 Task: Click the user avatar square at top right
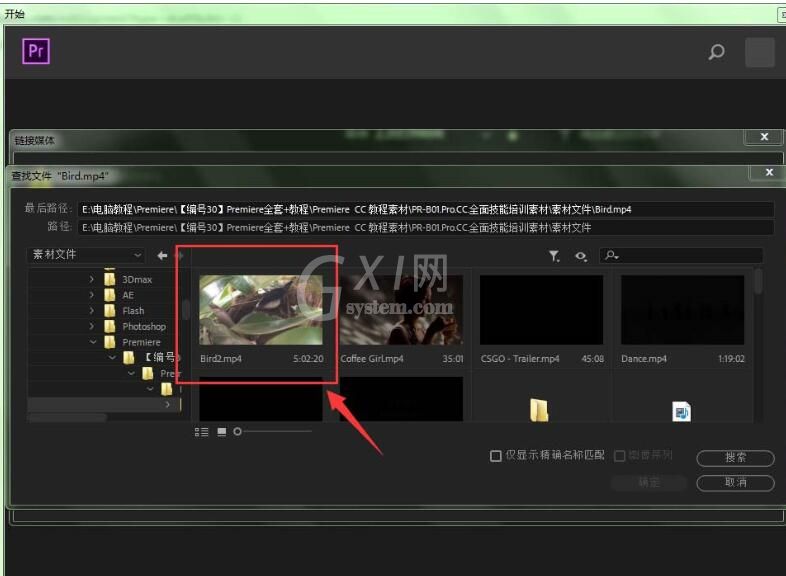[759, 52]
